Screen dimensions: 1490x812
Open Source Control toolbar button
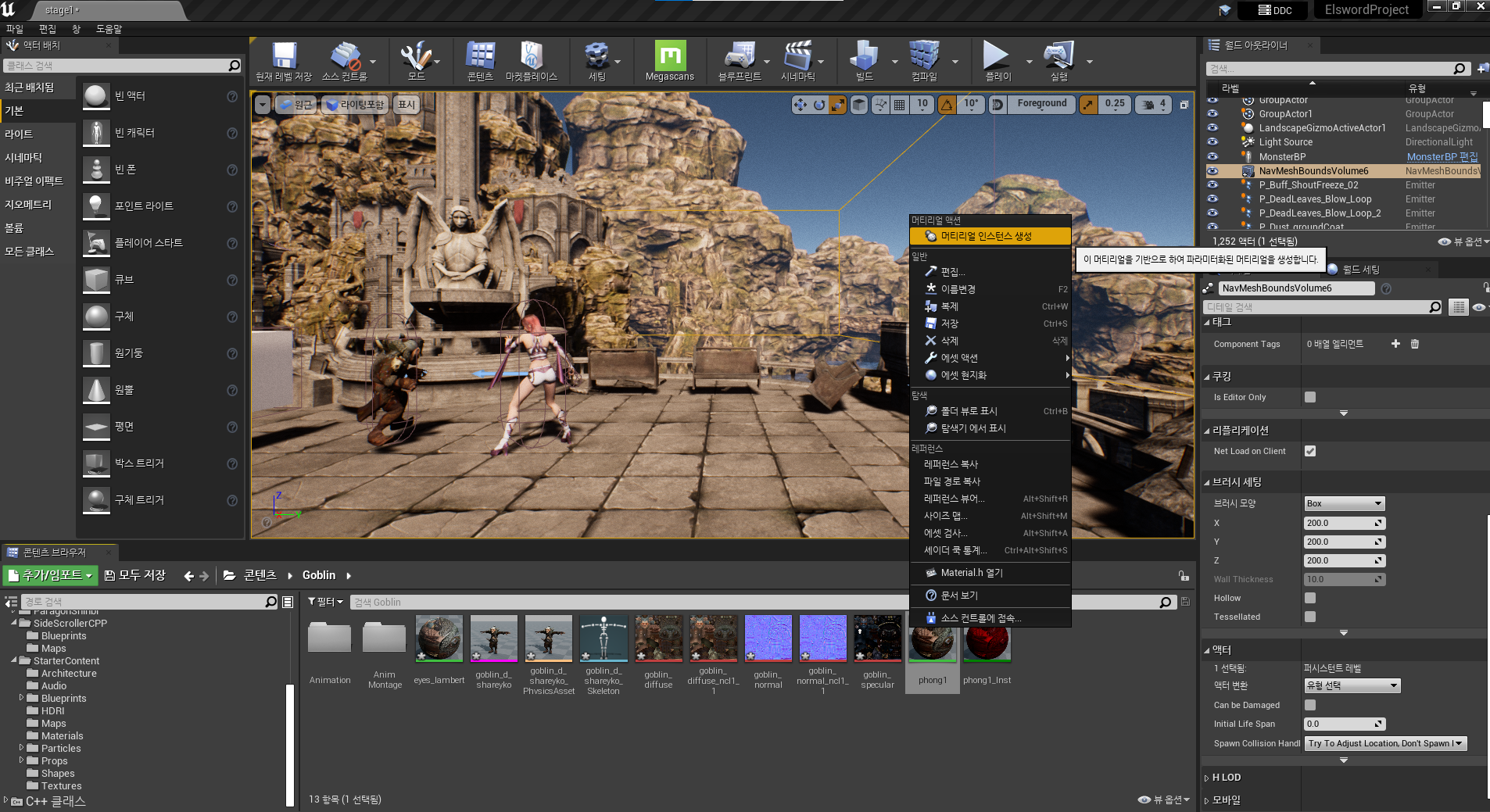click(x=344, y=61)
